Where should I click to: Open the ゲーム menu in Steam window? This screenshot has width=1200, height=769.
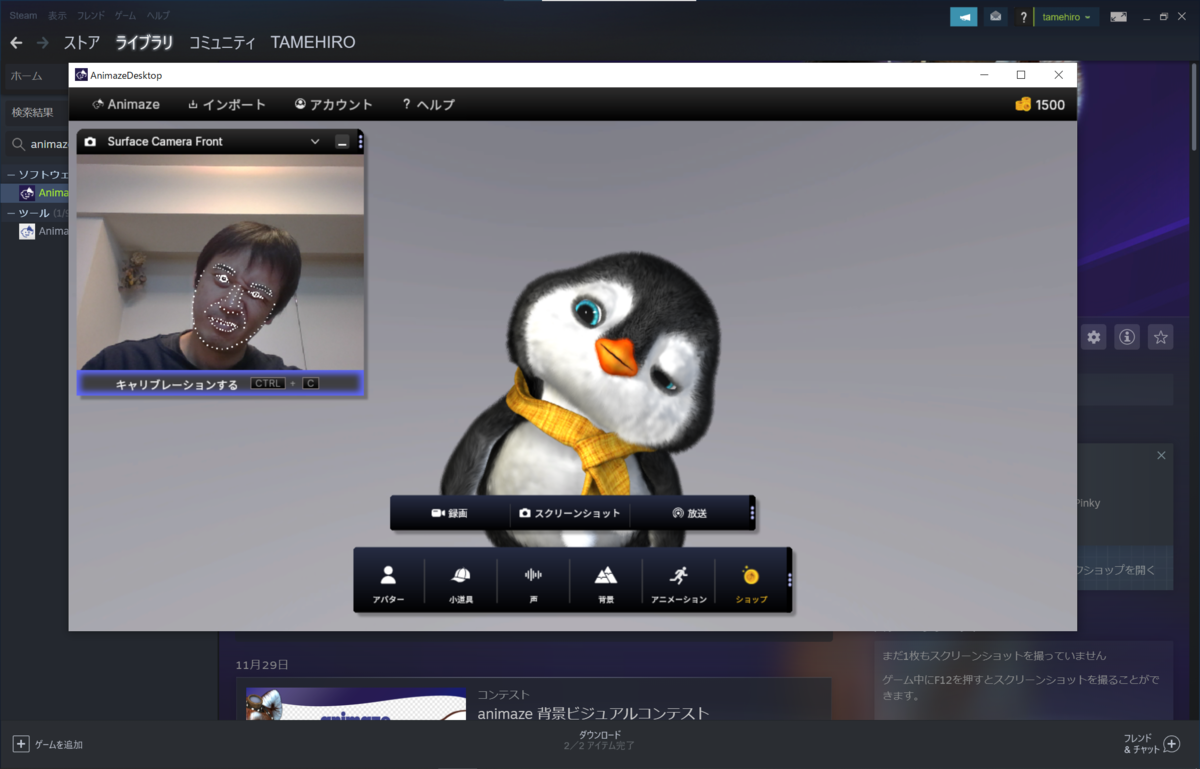pos(125,16)
